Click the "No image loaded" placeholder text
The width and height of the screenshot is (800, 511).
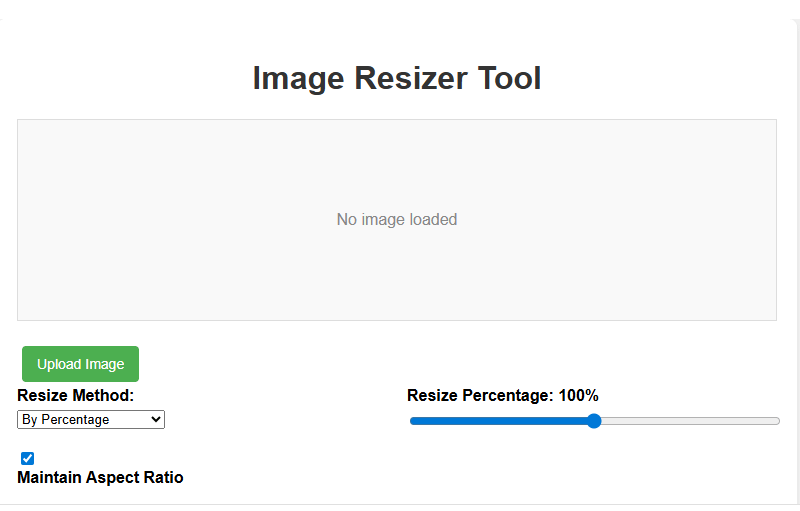pos(397,219)
